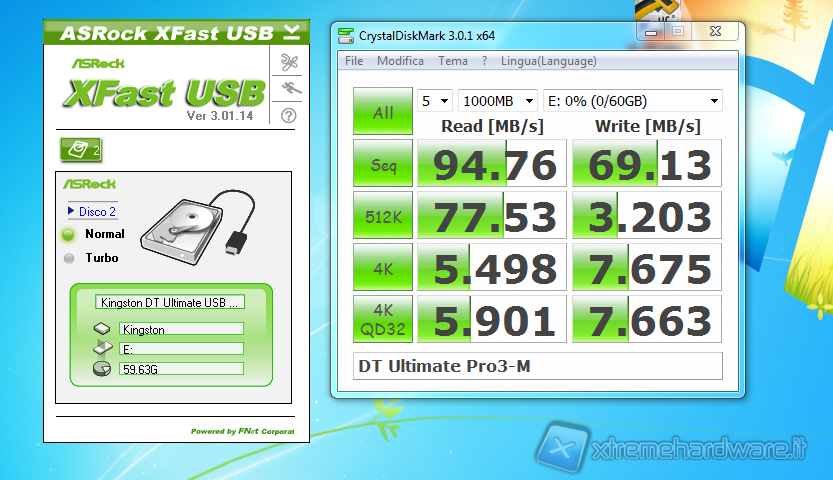Click the green disk 2 tab icon

(x=82, y=150)
